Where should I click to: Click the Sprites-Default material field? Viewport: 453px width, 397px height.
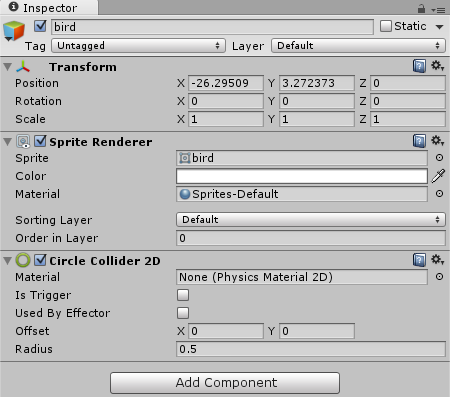click(x=302, y=194)
